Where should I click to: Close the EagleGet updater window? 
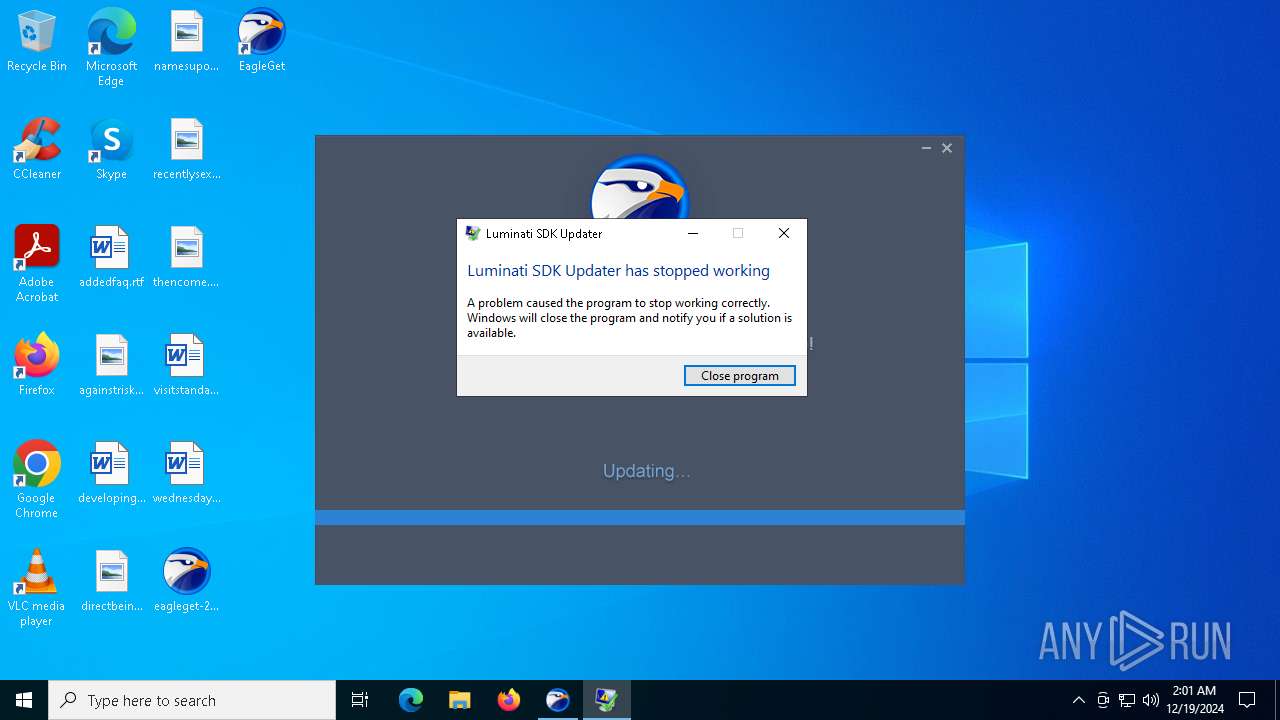click(x=947, y=148)
